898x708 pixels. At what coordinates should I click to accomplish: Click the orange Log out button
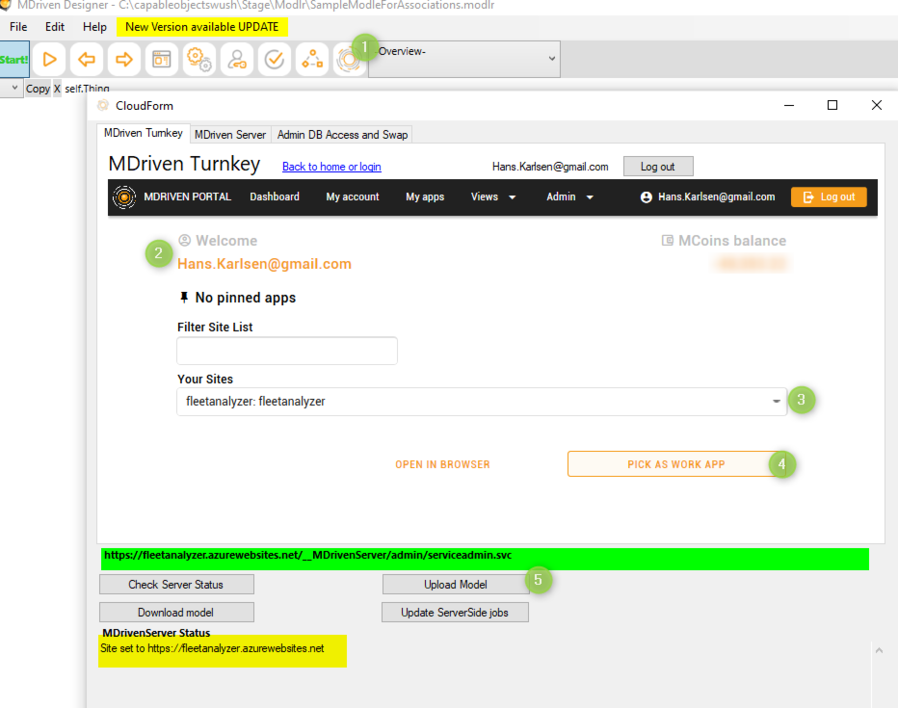click(829, 197)
